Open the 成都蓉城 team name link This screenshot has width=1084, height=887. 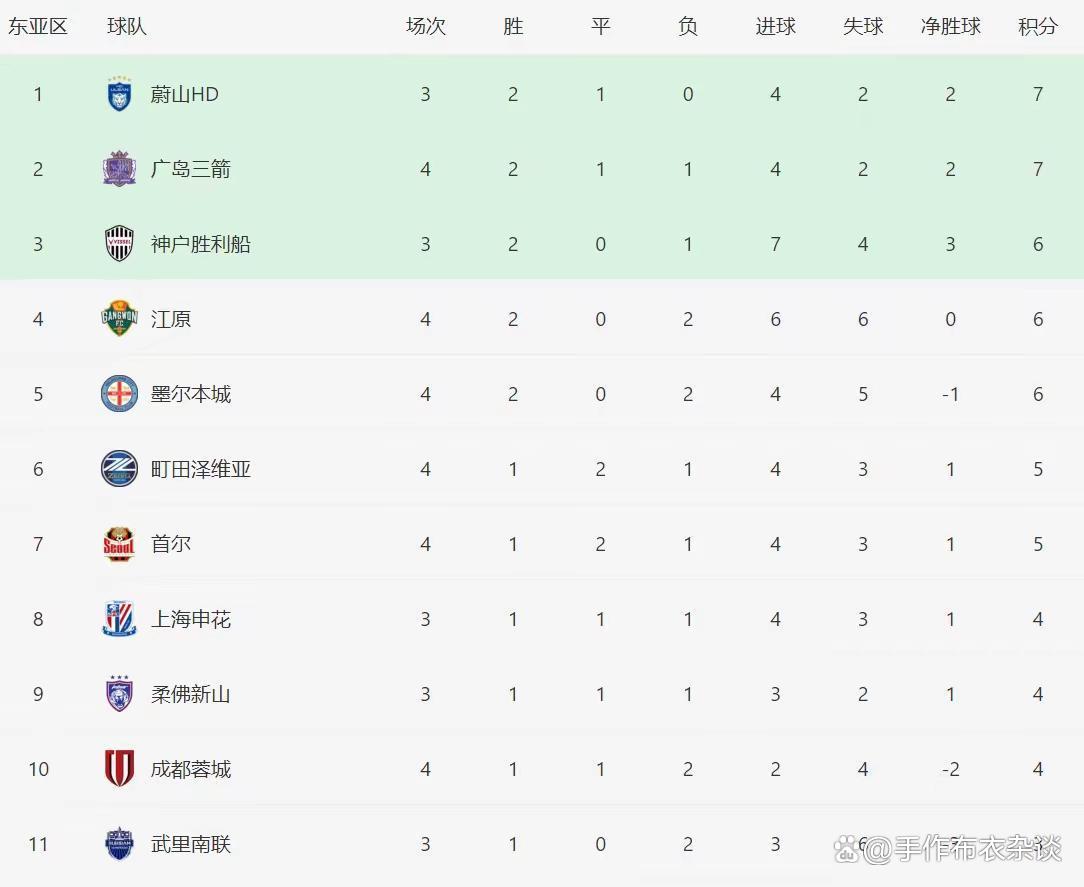coord(191,769)
